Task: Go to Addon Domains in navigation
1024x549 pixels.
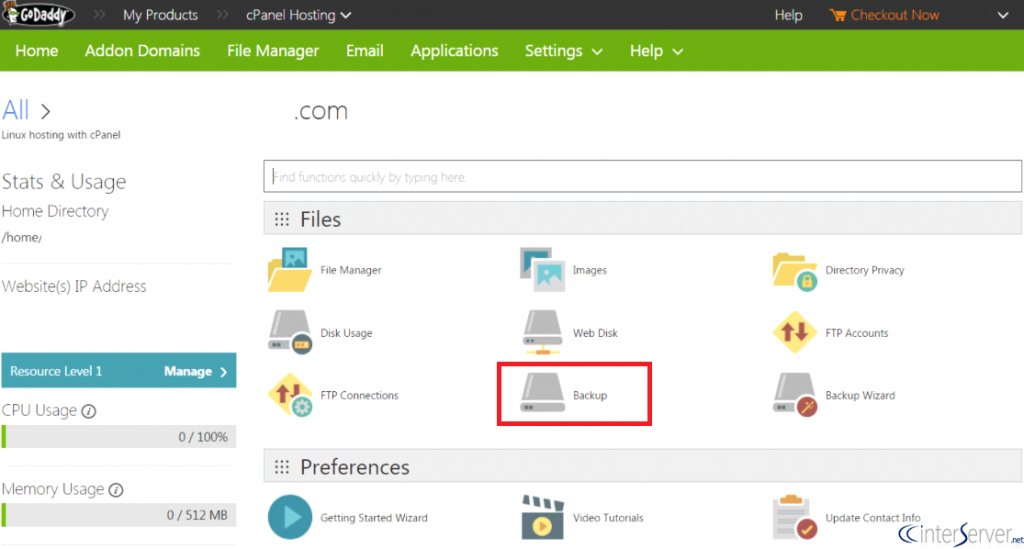Action: coord(142,51)
